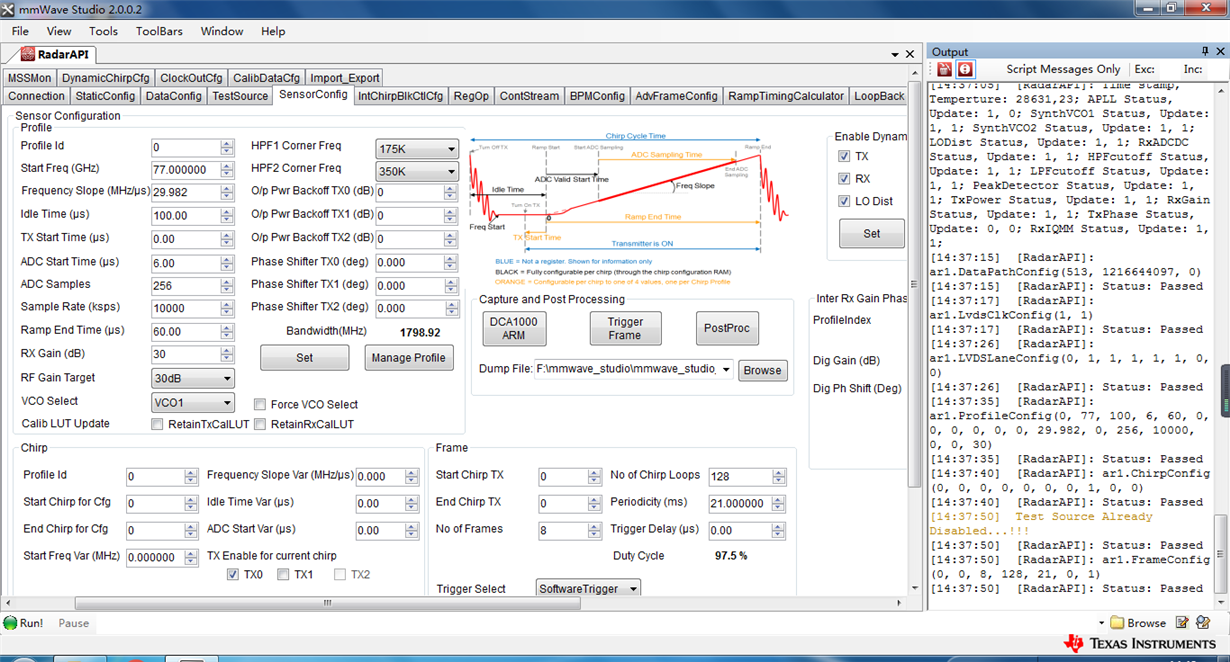Open the VCO Select dropdown

[x=193, y=403]
